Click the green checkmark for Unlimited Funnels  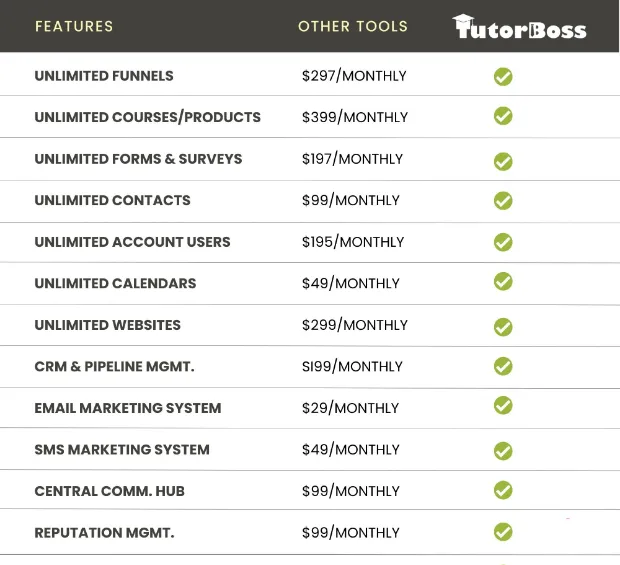[503, 77]
